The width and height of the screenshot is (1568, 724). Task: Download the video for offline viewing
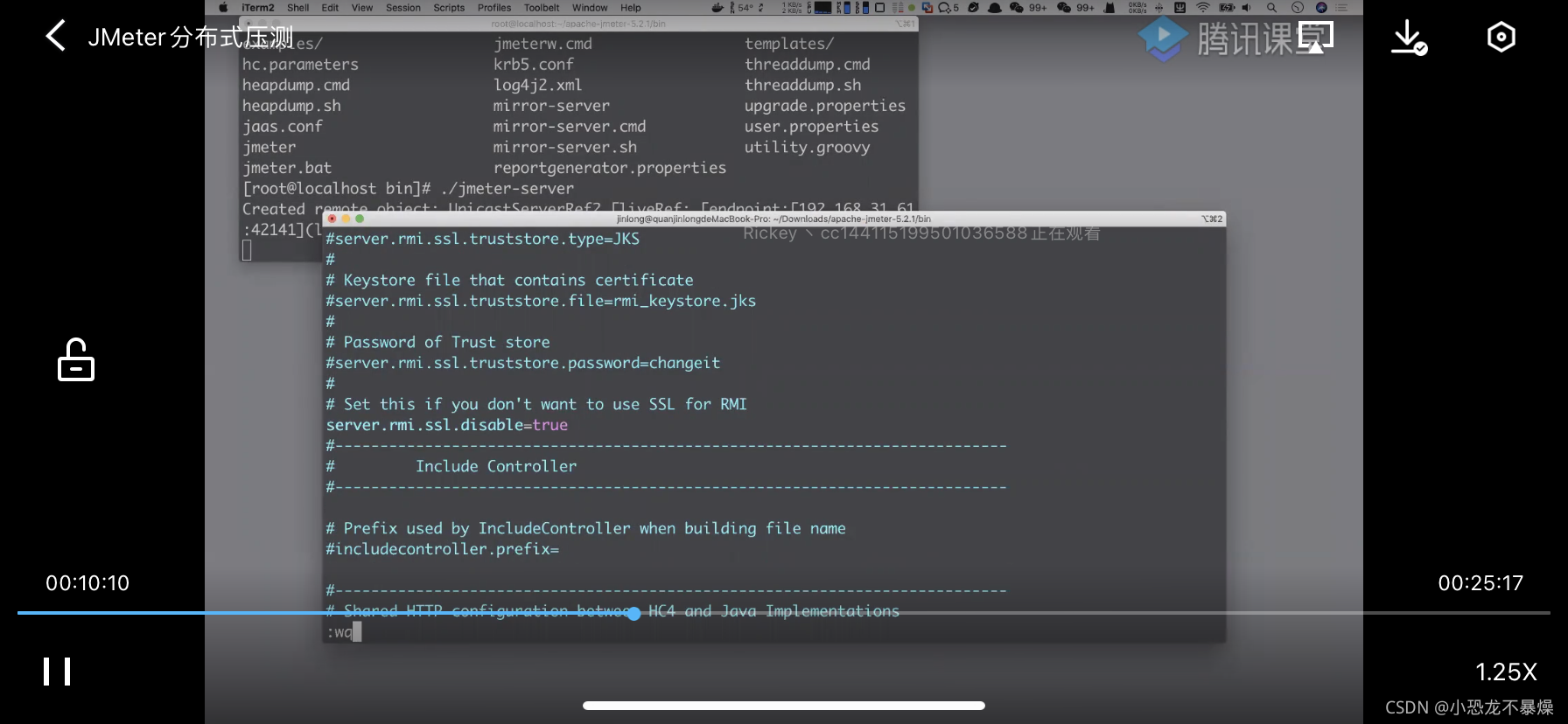point(1409,38)
